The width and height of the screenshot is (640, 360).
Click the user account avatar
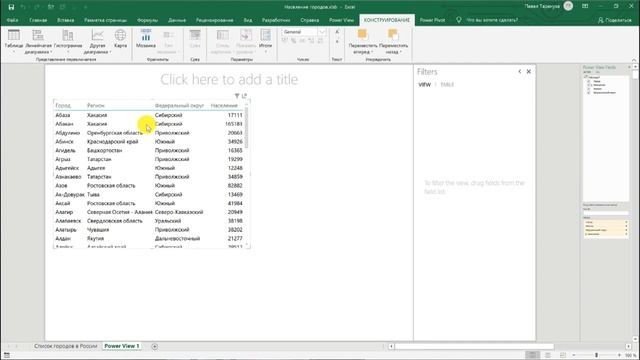coord(568,6)
